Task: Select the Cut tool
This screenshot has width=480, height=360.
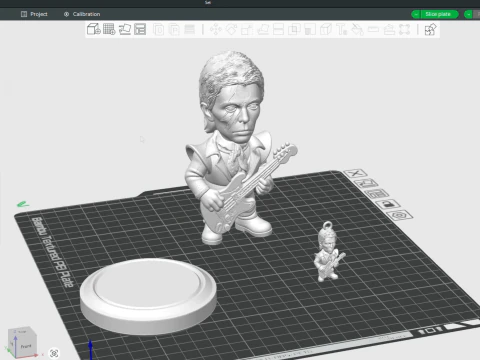Action: coord(278,30)
